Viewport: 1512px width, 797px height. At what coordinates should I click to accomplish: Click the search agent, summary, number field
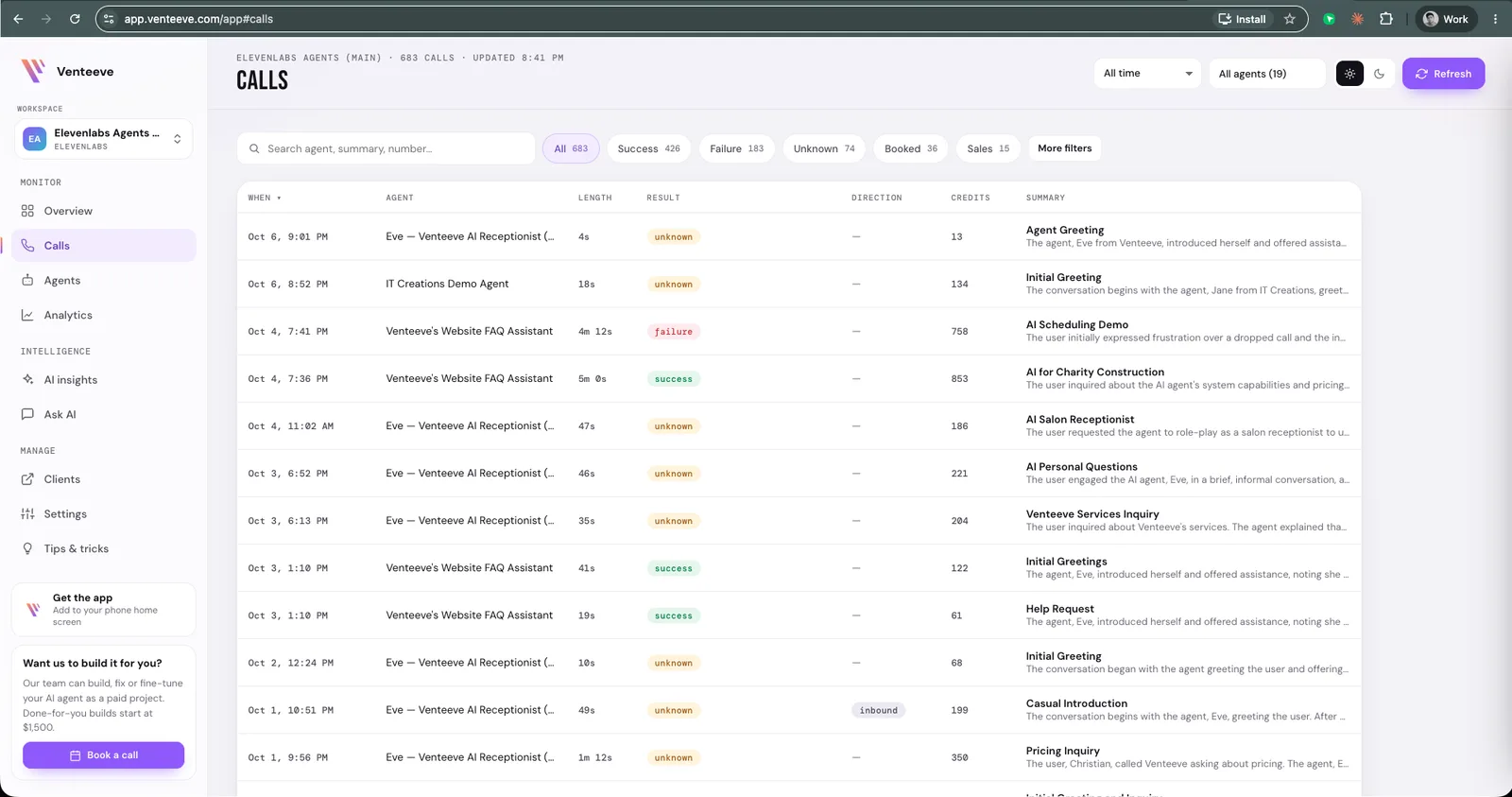(x=386, y=148)
